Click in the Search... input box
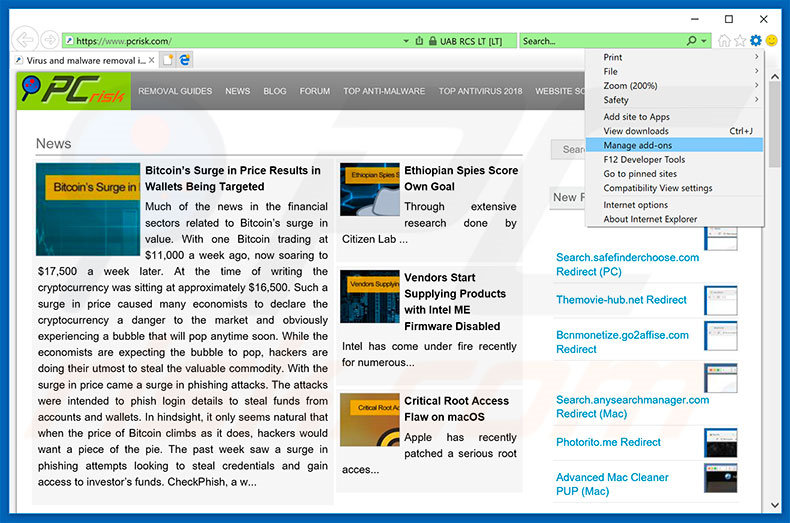The height and width of the screenshot is (523, 790). (x=600, y=41)
